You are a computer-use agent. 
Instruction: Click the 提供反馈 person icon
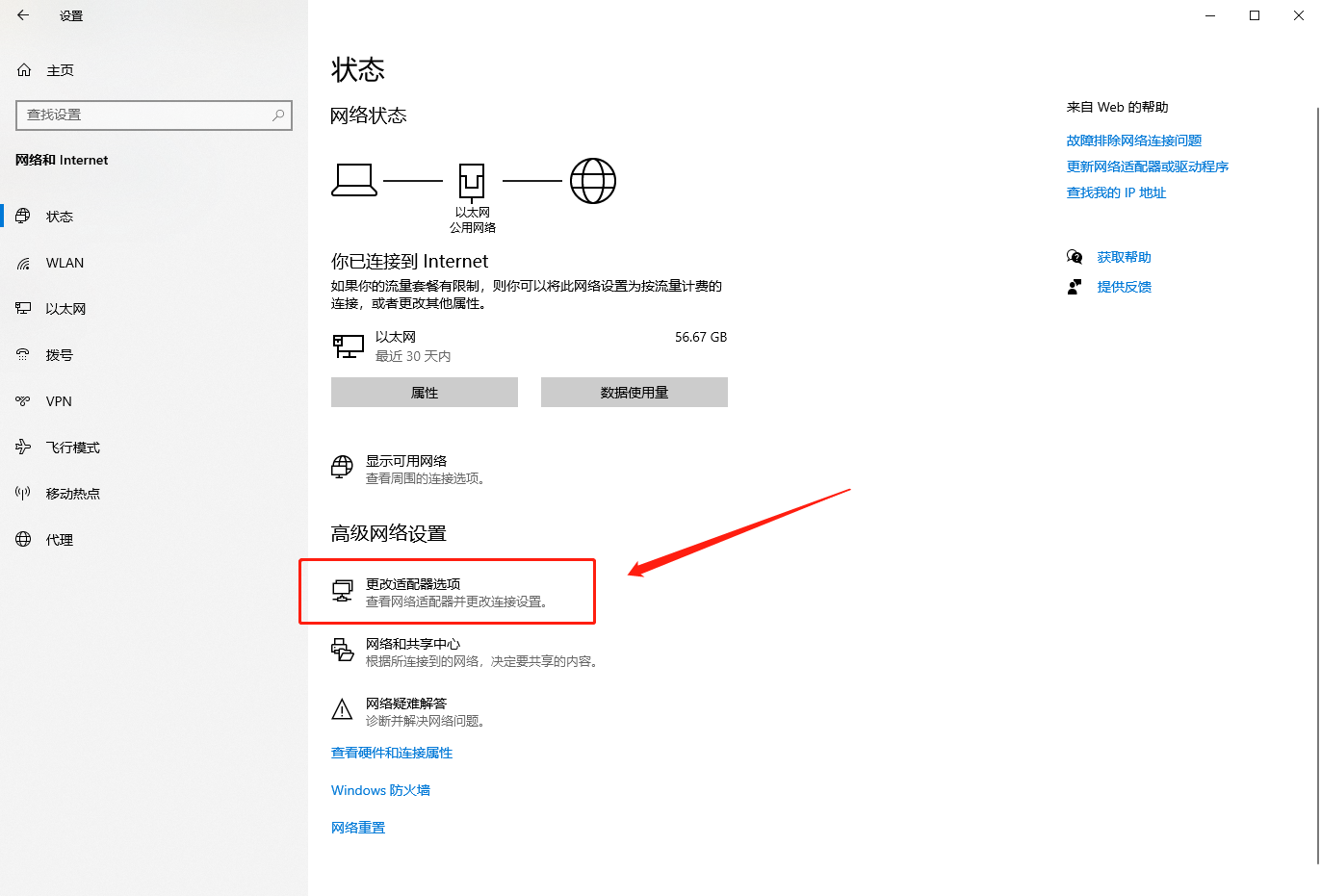pyautogui.click(x=1075, y=287)
